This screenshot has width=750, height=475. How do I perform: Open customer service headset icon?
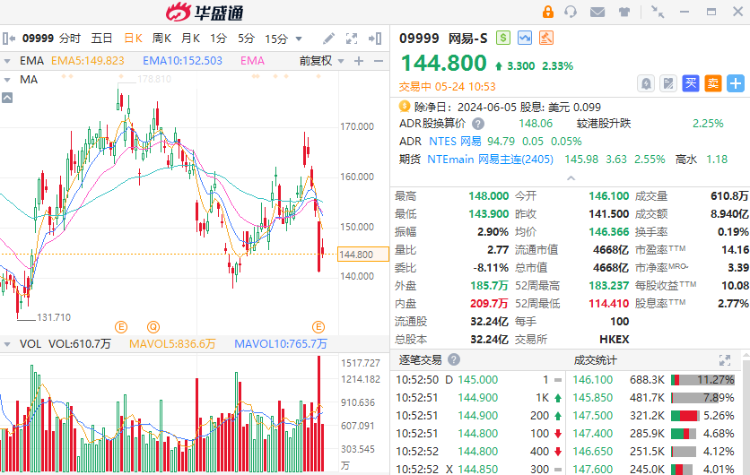(570, 11)
